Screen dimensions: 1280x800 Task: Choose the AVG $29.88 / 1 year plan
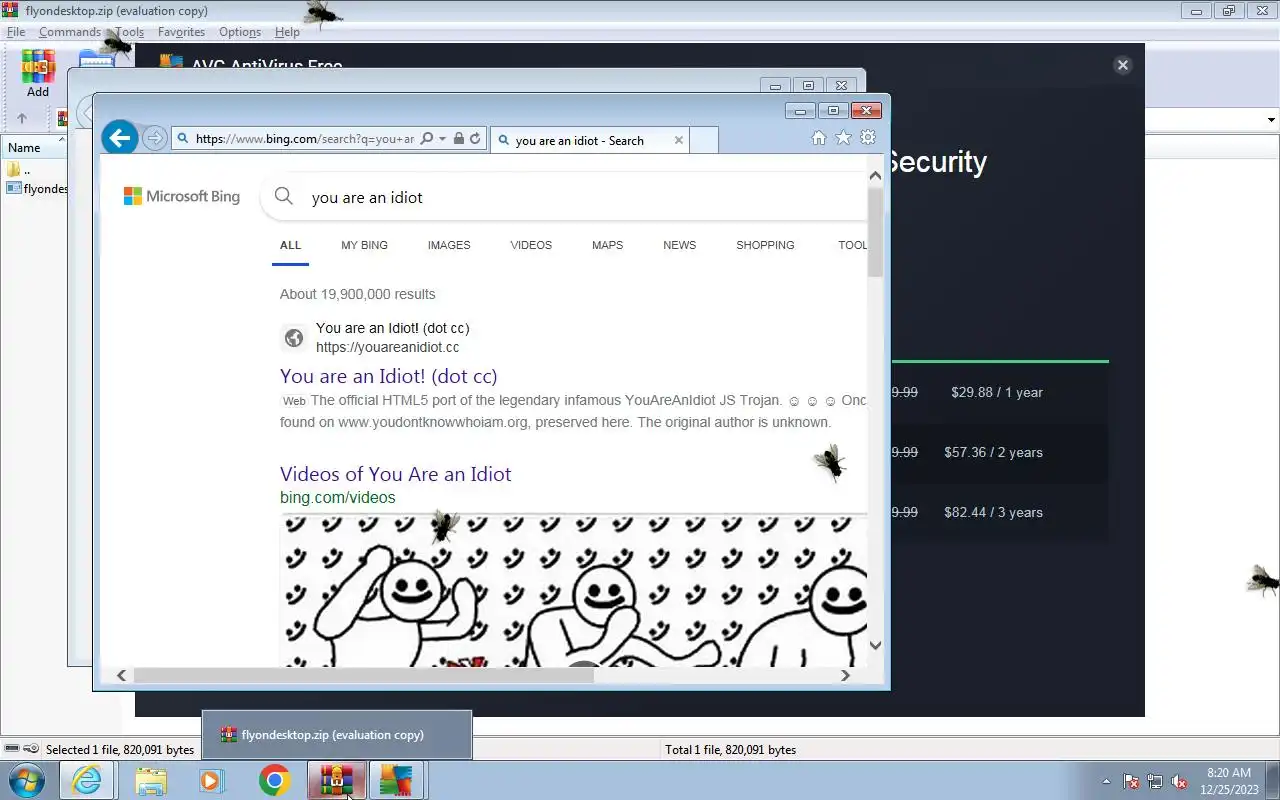tap(997, 392)
